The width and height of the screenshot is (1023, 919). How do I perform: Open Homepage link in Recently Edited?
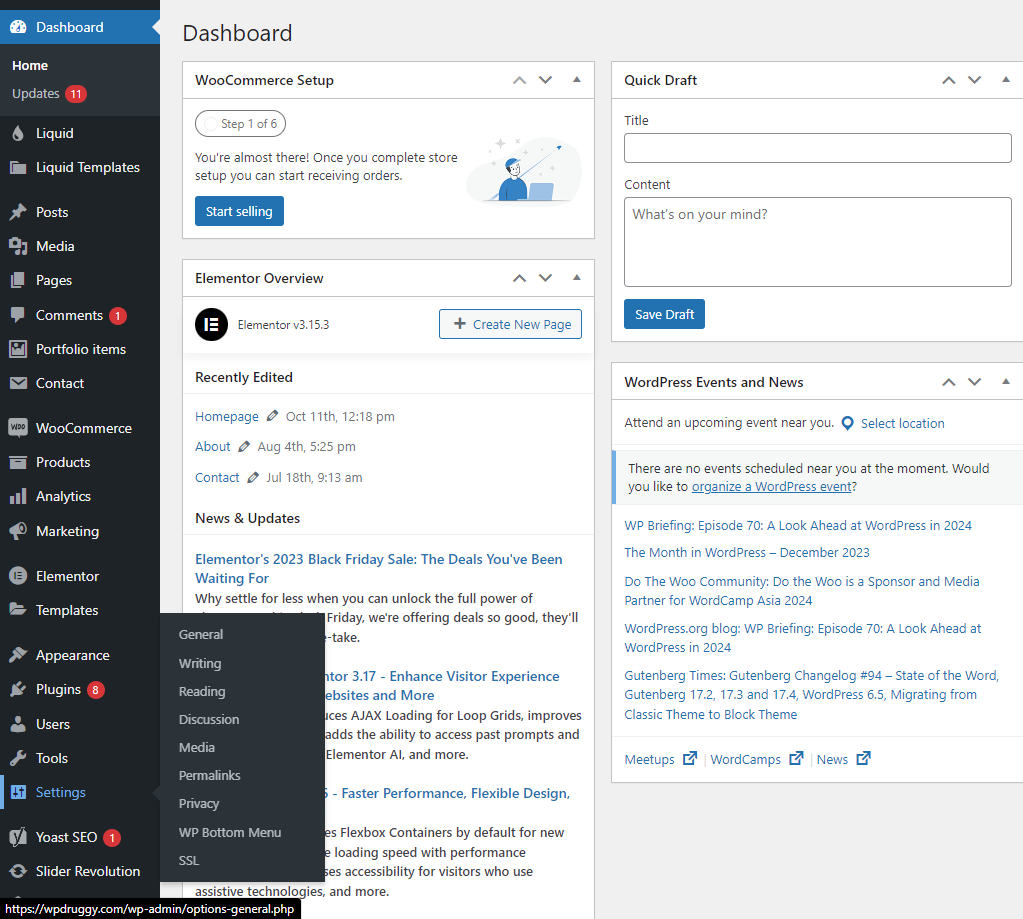226,416
